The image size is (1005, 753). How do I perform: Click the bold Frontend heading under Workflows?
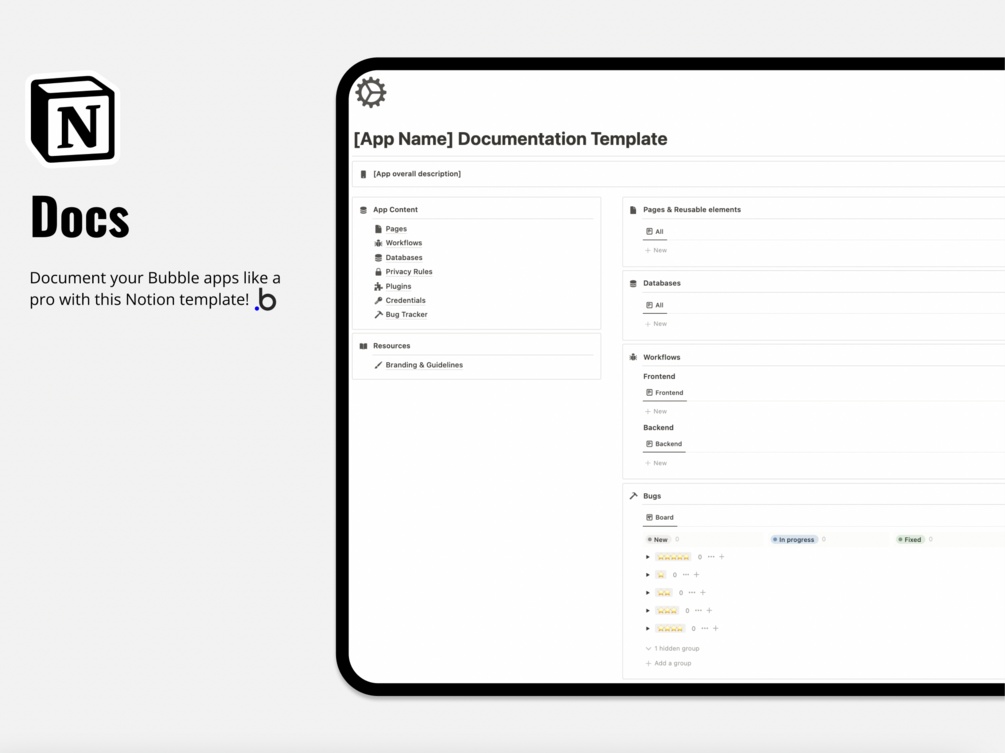659,377
